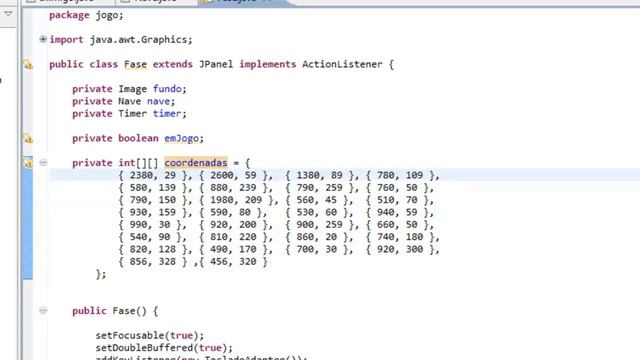The width and height of the screenshot is (640, 360).
Task: Open the view menu dropdown arrow in left panel
Action: point(8,13)
